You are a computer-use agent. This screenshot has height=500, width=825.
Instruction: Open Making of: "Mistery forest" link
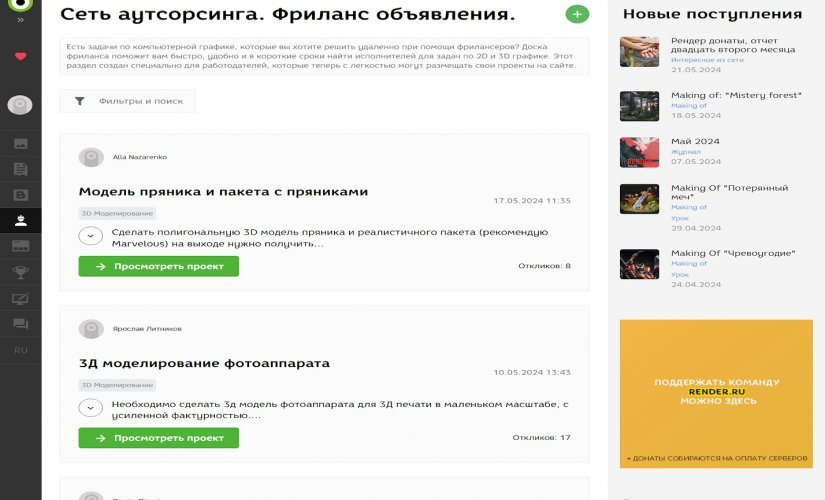[736, 95]
